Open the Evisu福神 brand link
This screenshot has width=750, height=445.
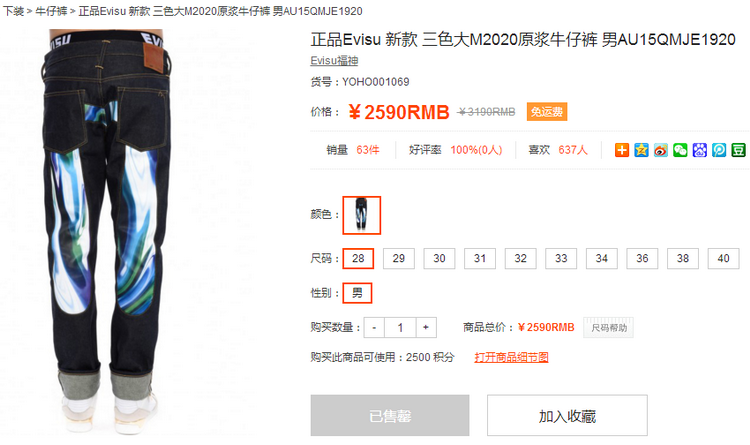pos(334,61)
